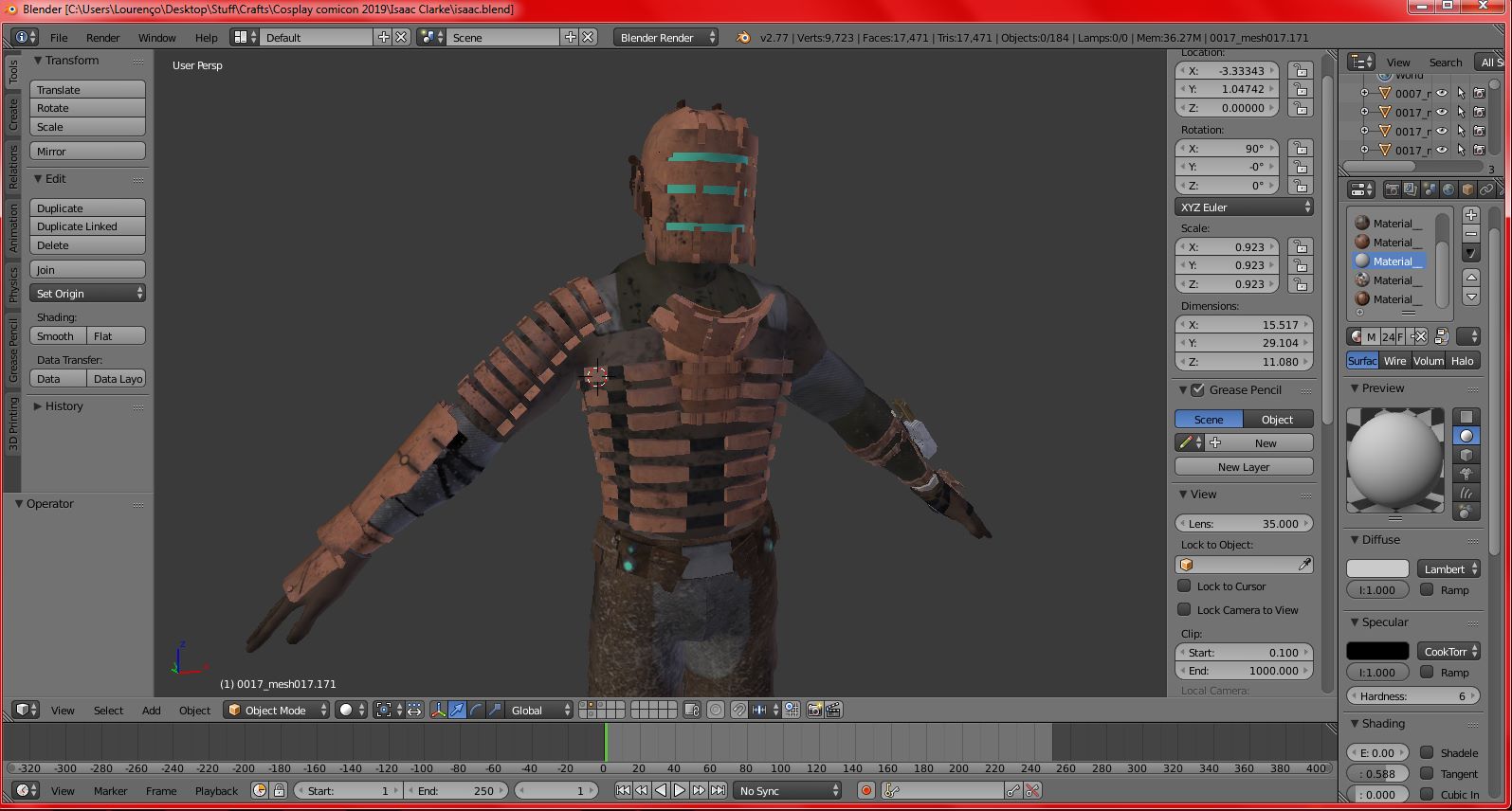This screenshot has width=1512, height=811.
Task: Click the OpenGL render image camera icon
Action: click(x=815, y=710)
